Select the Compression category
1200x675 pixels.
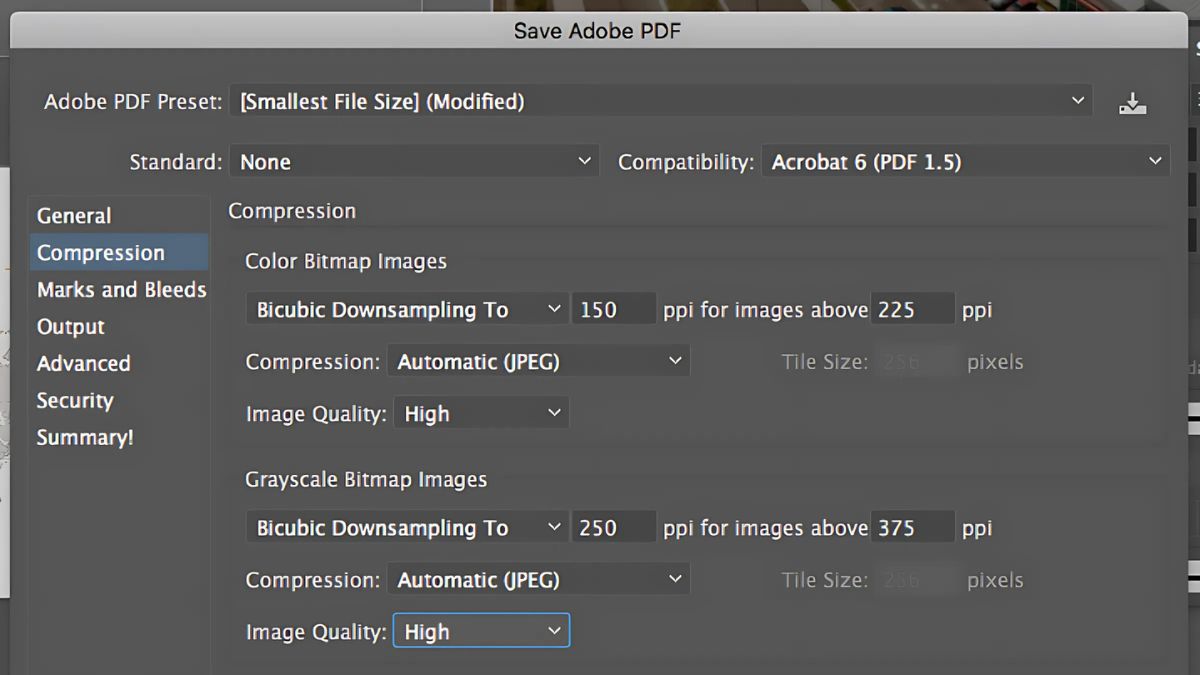119,253
